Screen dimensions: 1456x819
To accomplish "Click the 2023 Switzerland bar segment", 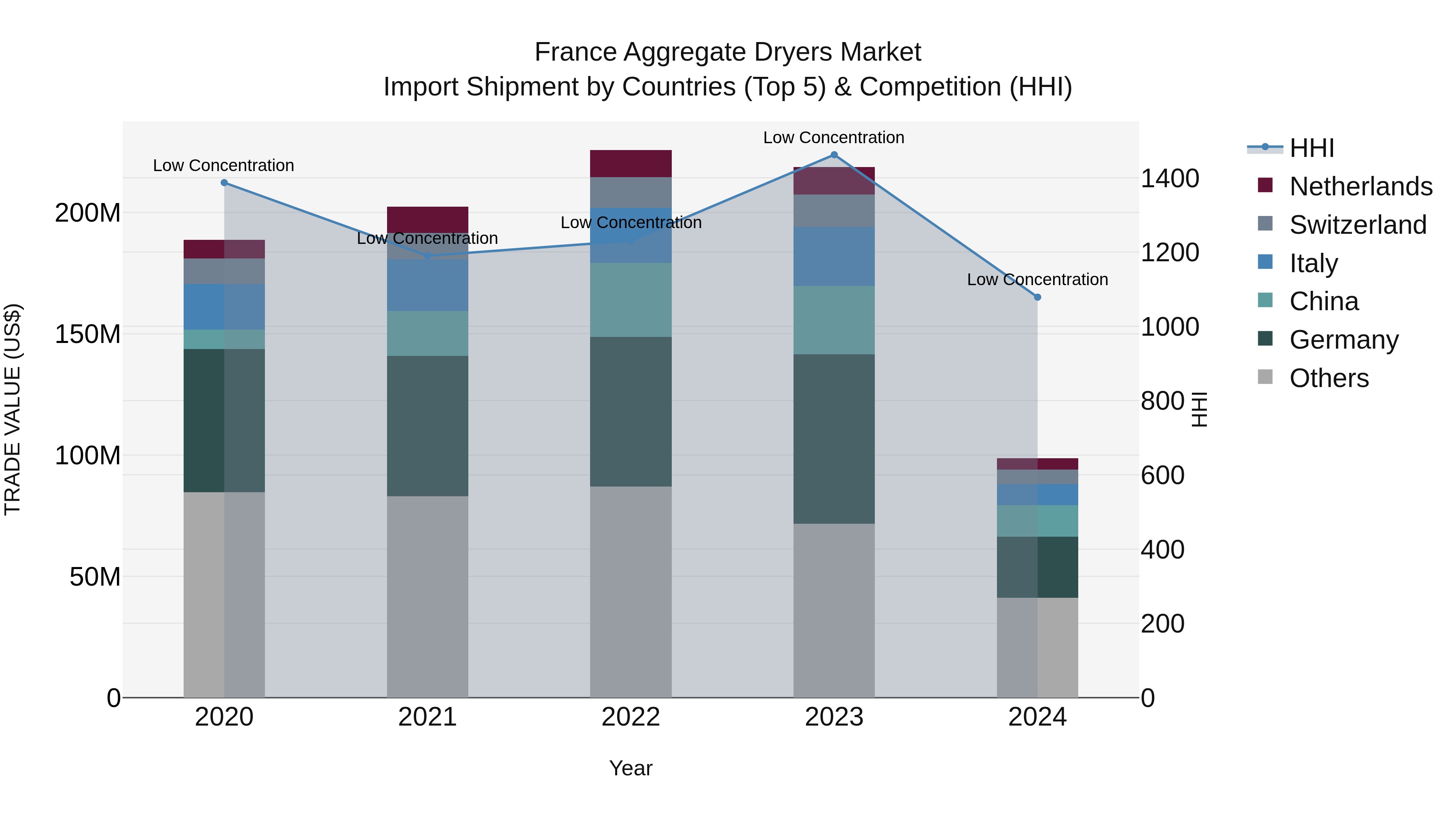I will [834, 211].
